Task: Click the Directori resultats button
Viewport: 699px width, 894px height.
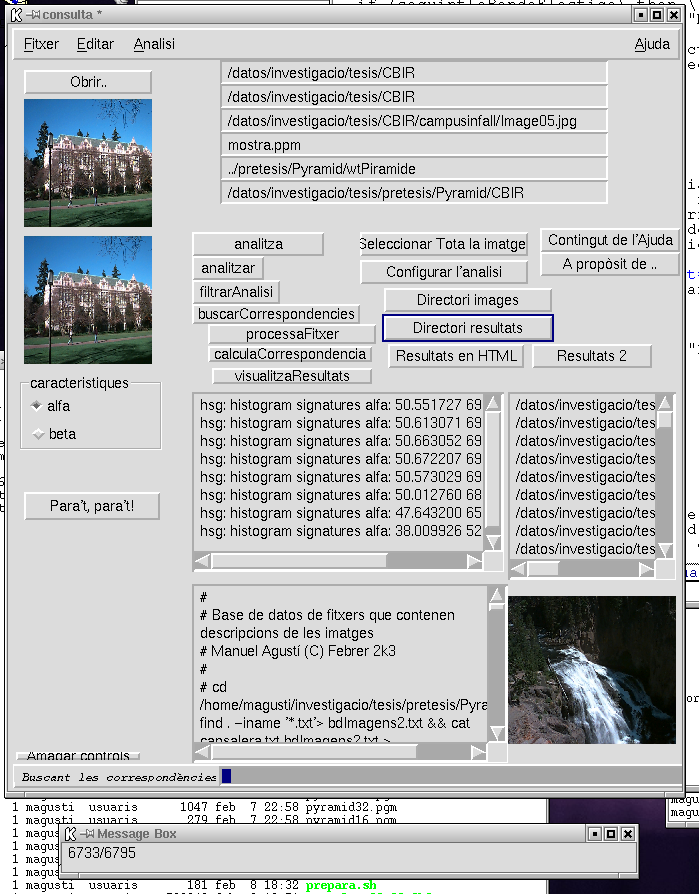Action: (468, 328)
